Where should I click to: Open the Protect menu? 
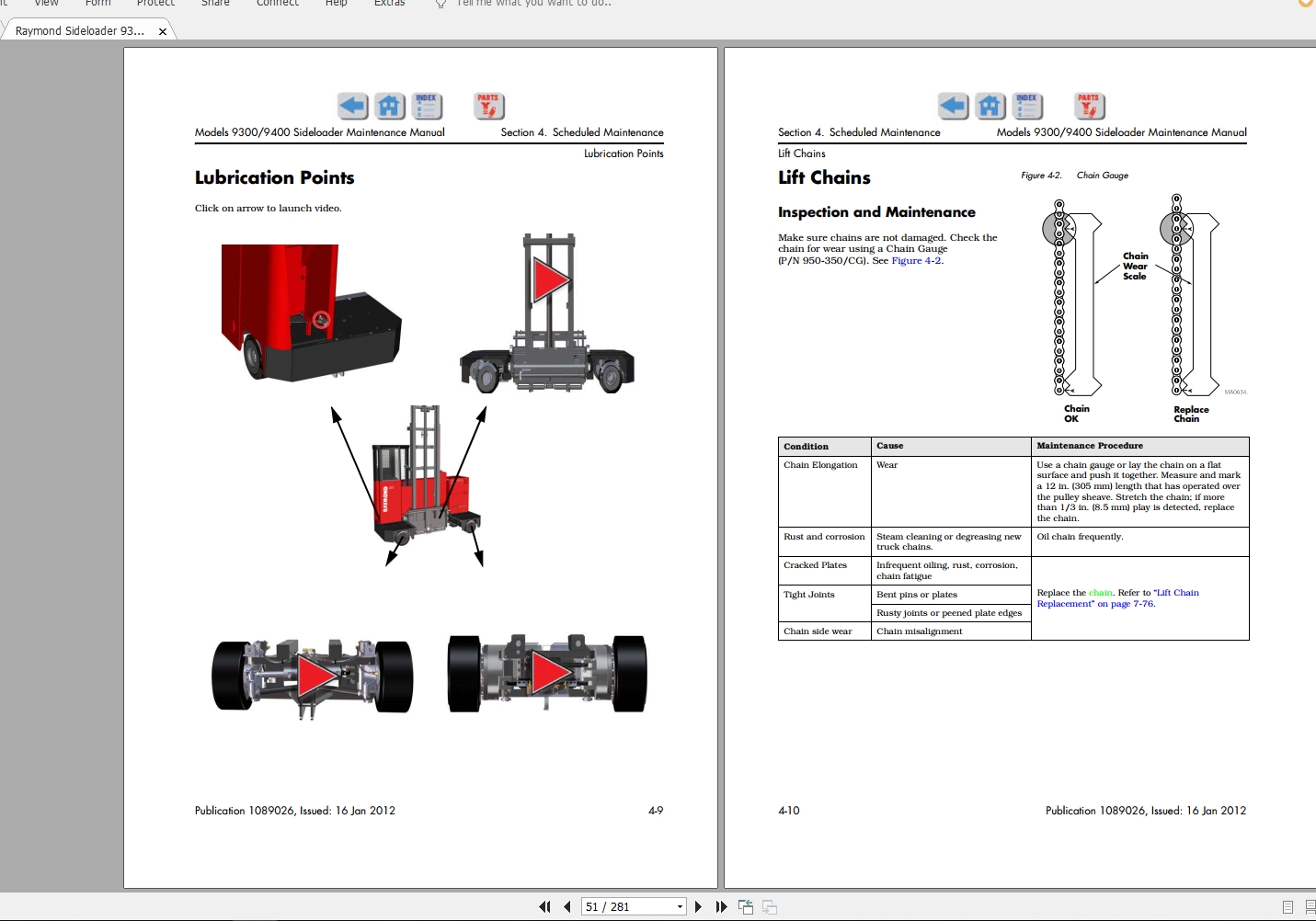tap(155, 4)
